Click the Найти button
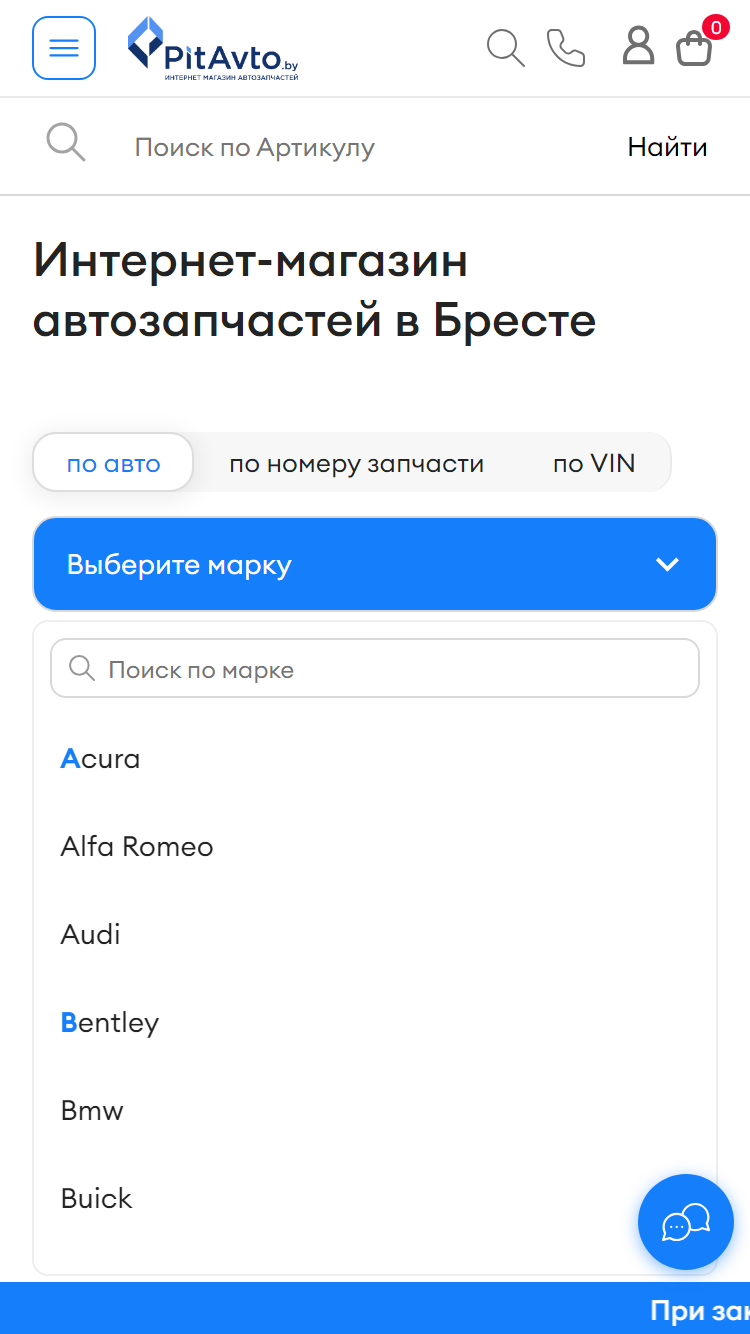The image size is (750, 1334). click(x=667, y=147)
